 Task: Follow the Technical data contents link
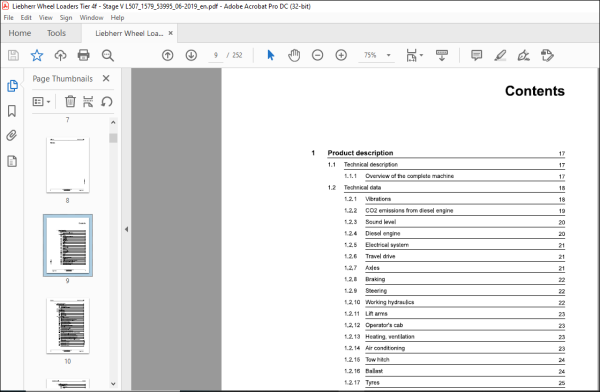point(362,188)
